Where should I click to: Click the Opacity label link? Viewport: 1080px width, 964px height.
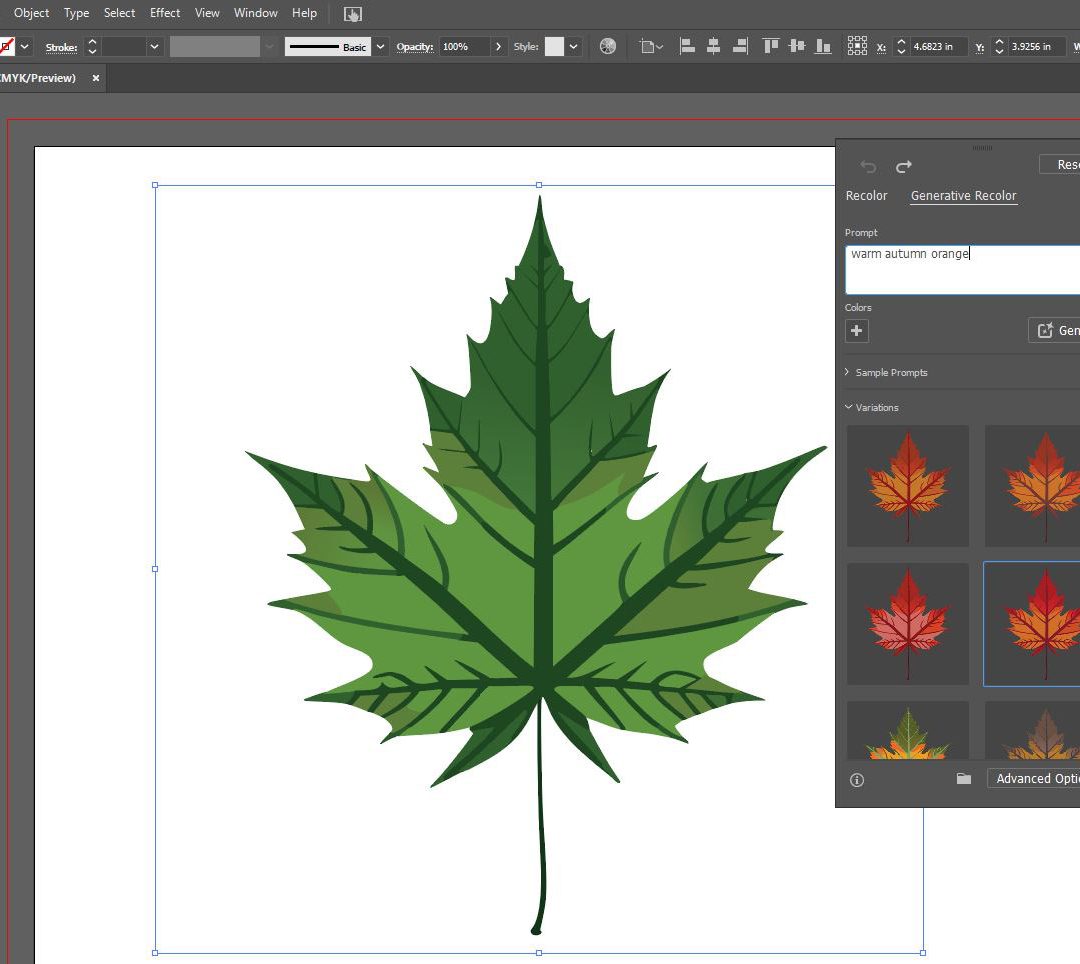coord(415,47)
